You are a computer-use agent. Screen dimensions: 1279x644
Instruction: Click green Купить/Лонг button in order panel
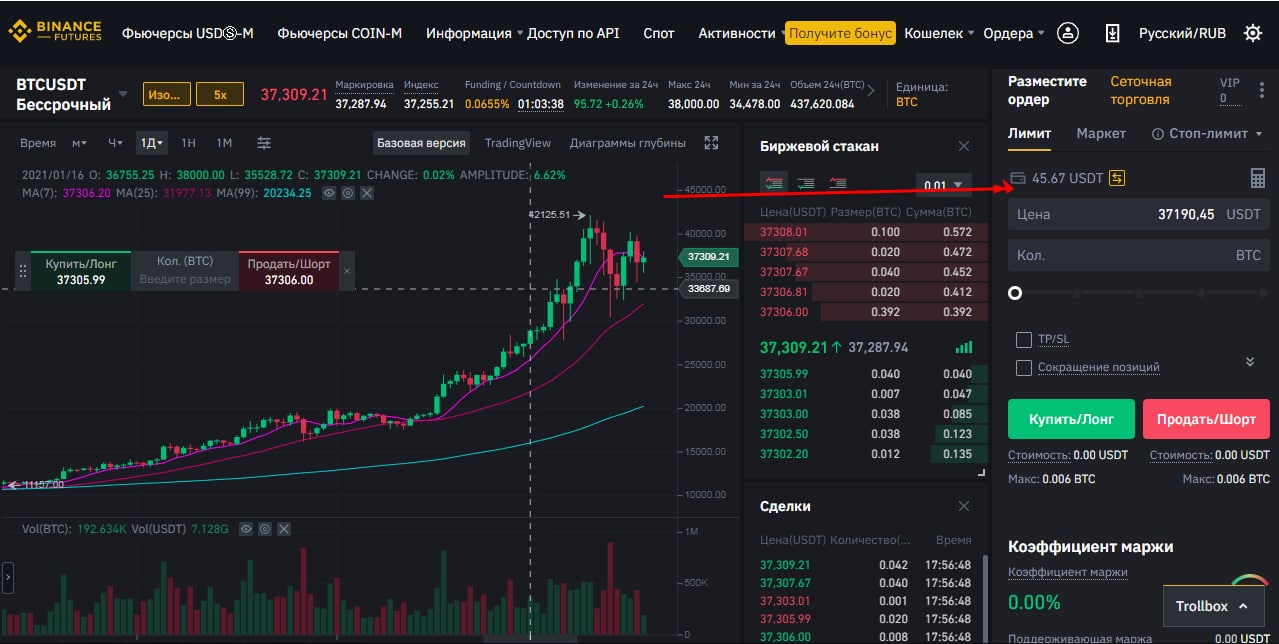point(1071,419)
